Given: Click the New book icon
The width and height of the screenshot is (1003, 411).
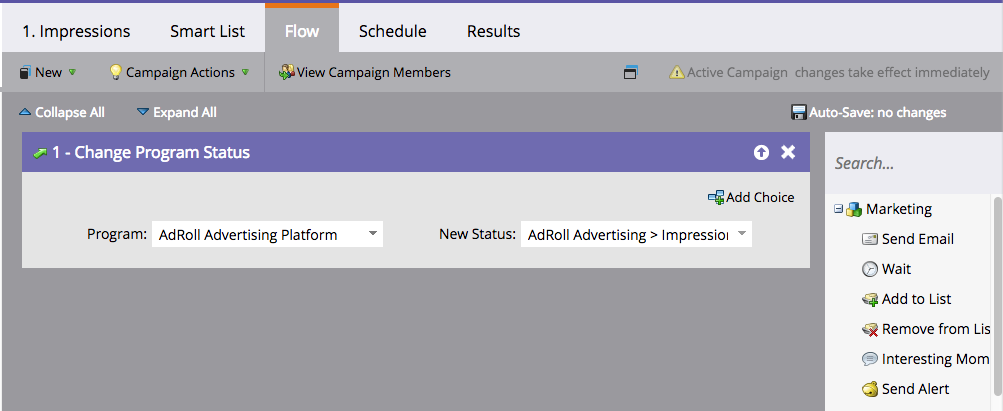Looking at the screenshot, I should (25, 72).
